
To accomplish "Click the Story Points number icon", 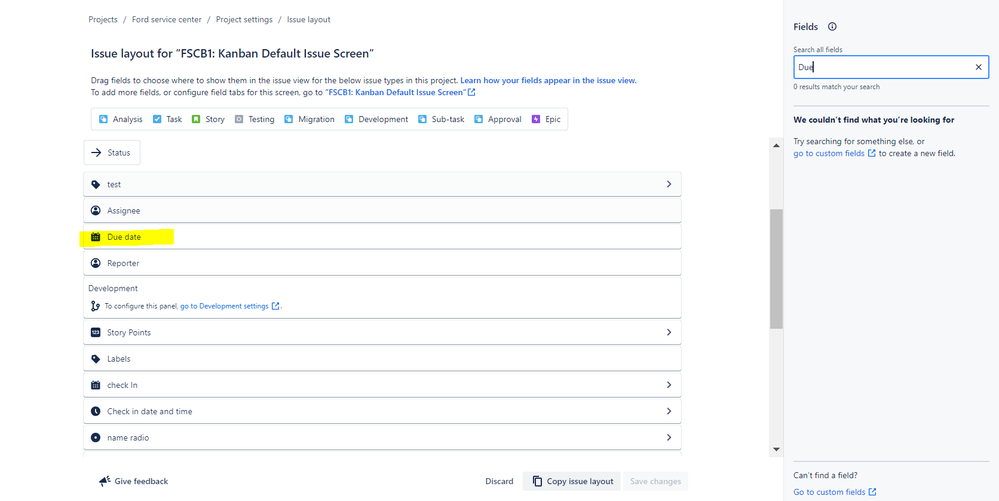I will click(x=96, y=332).
